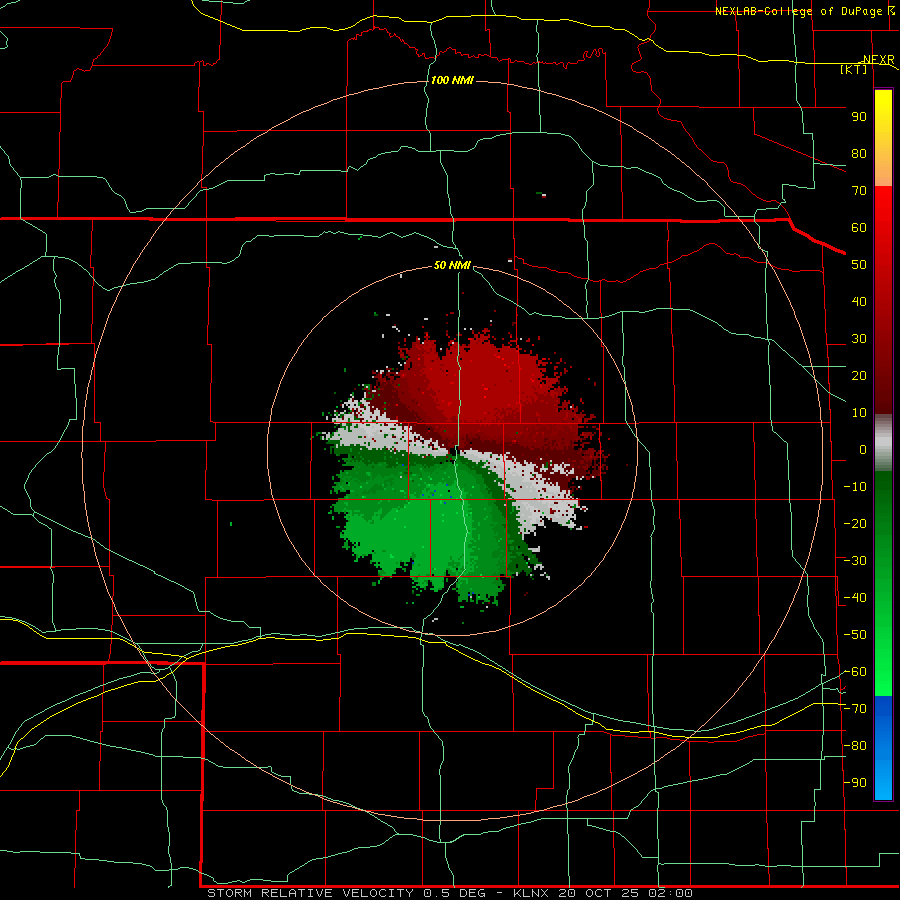Image resolution: width=900 pixels, height=900 pixels.
Task: Click the 90 value on the velocity scale
Action: click(x=859, y=117)
